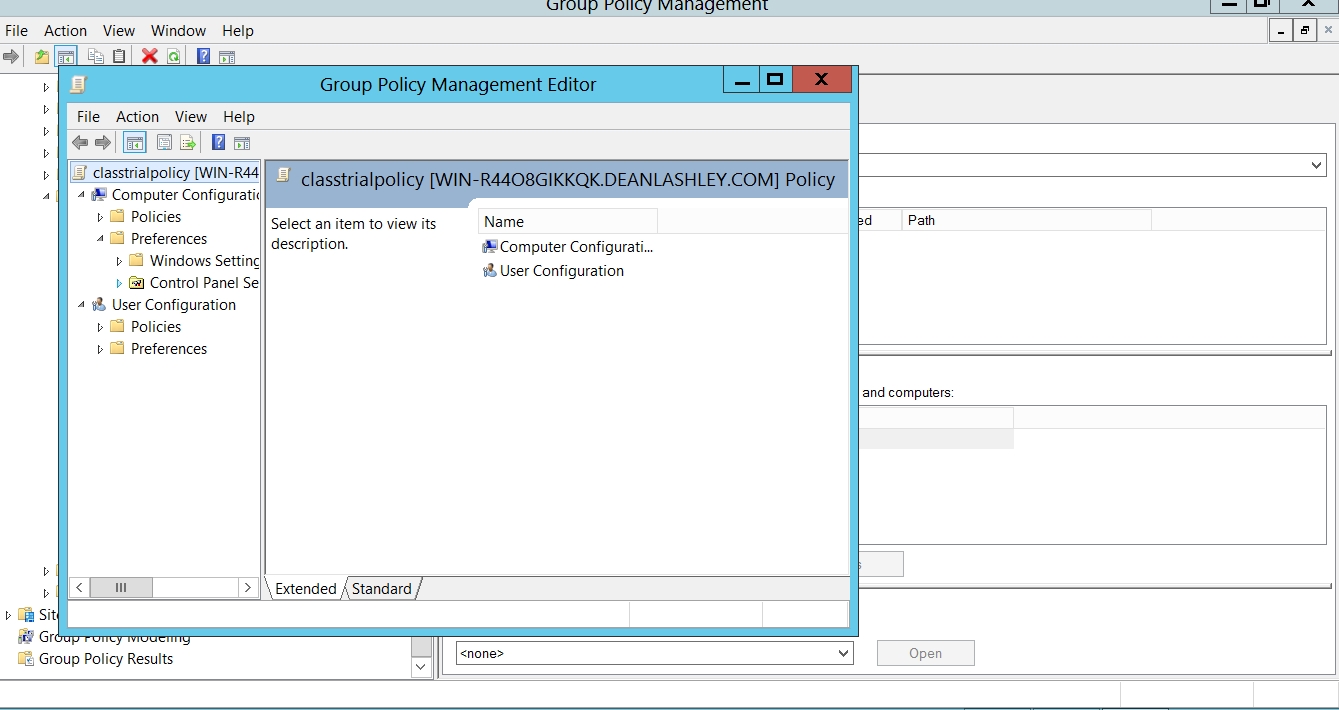
Task: Click the Group Policy Results icon
Action: [x=26, y=658]
